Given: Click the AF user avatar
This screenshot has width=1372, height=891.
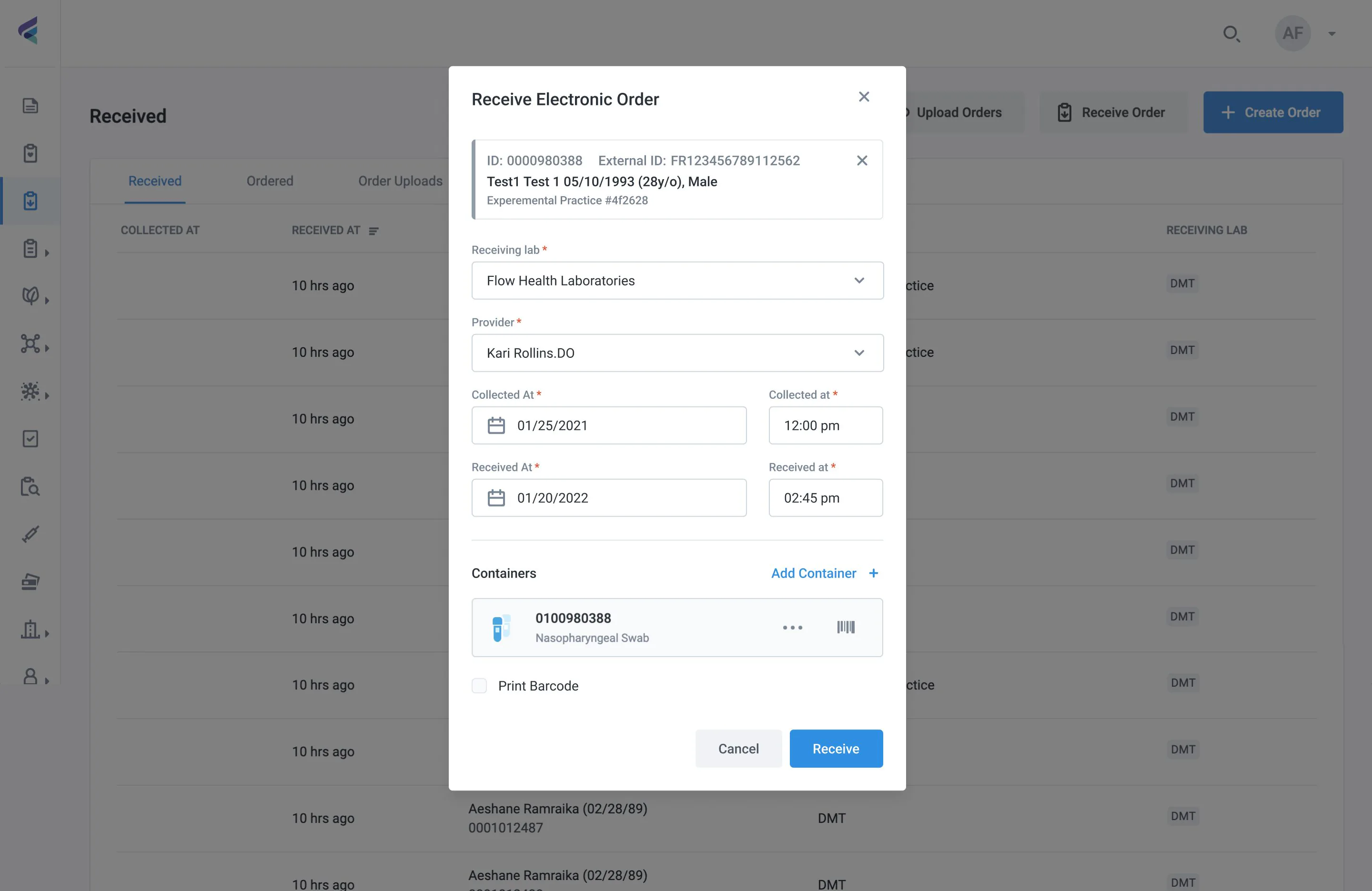Looking at the screenshot, I should (x=1292, y=33).
